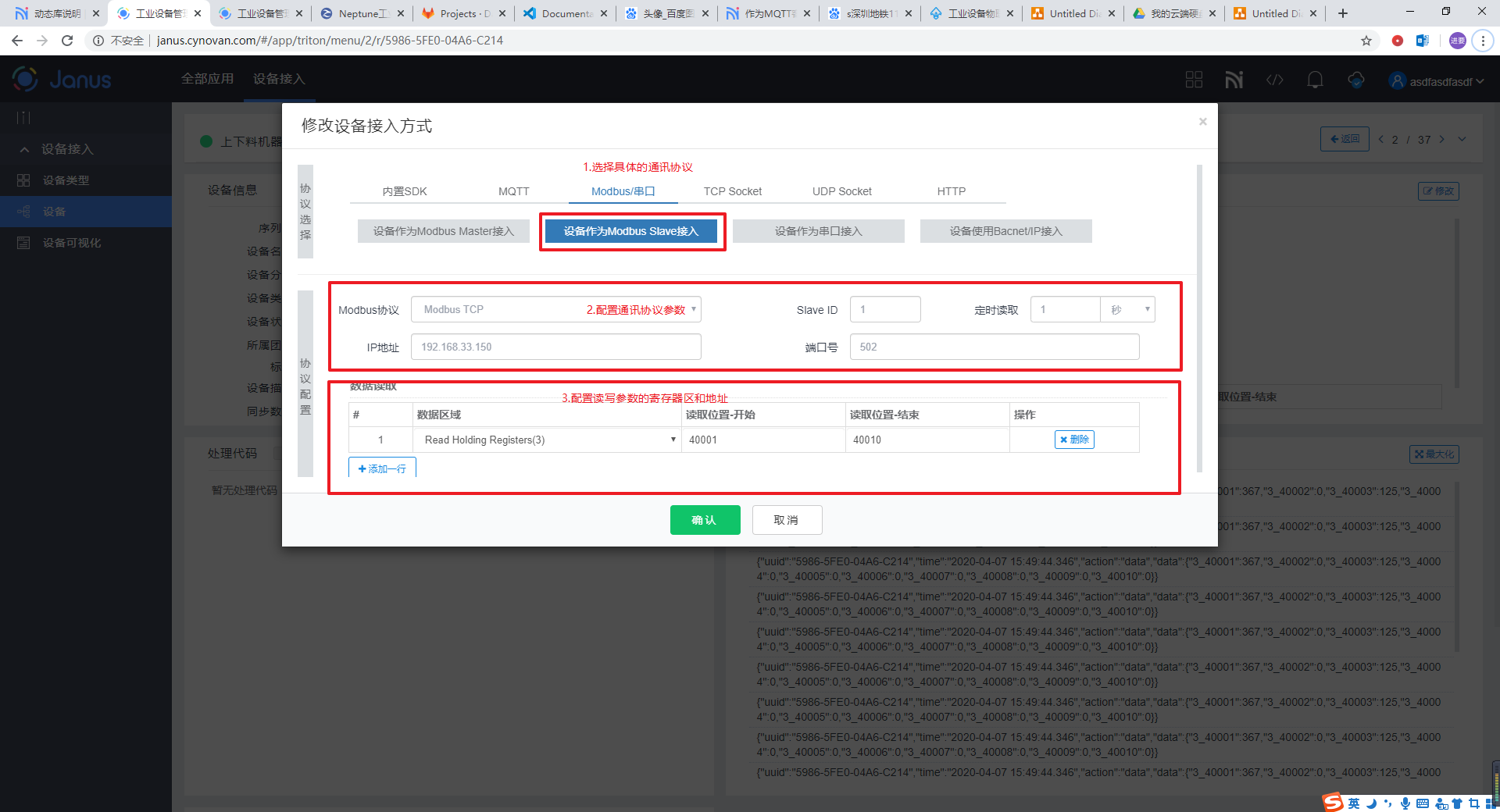Click the Neptune N logo icon in header
The width and height of the screenshot is (1500, 812).
point(1234,80)
